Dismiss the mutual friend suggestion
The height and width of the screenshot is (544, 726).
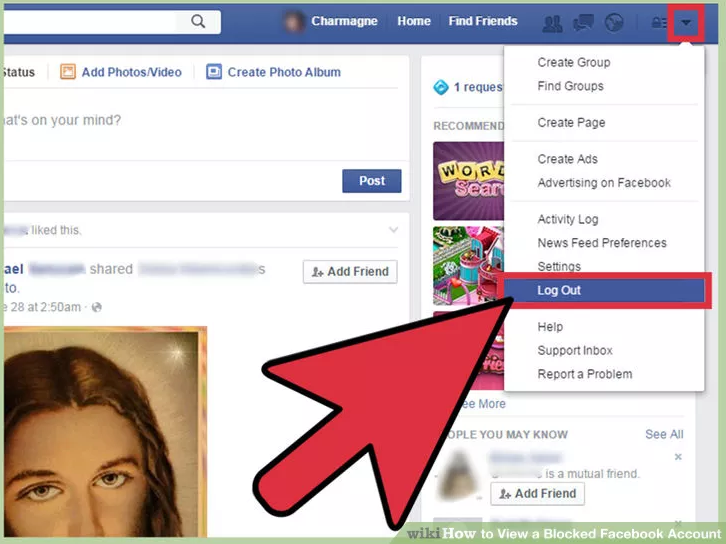click(x=678, y=457)
